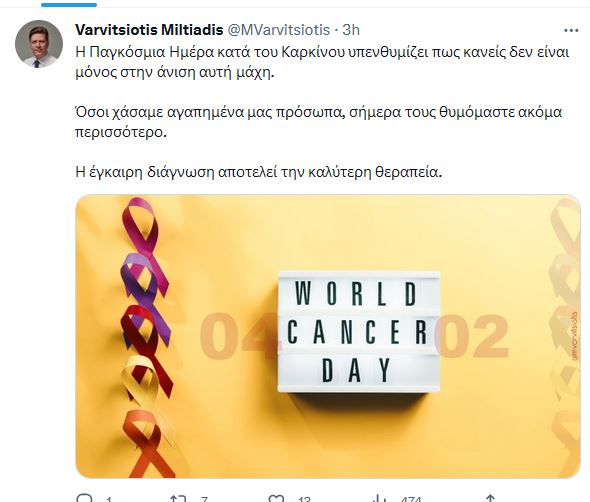The height and width of the screenshot is (502, 590).
Task: Click the like count 13
Action: click(x=304, y=499)
